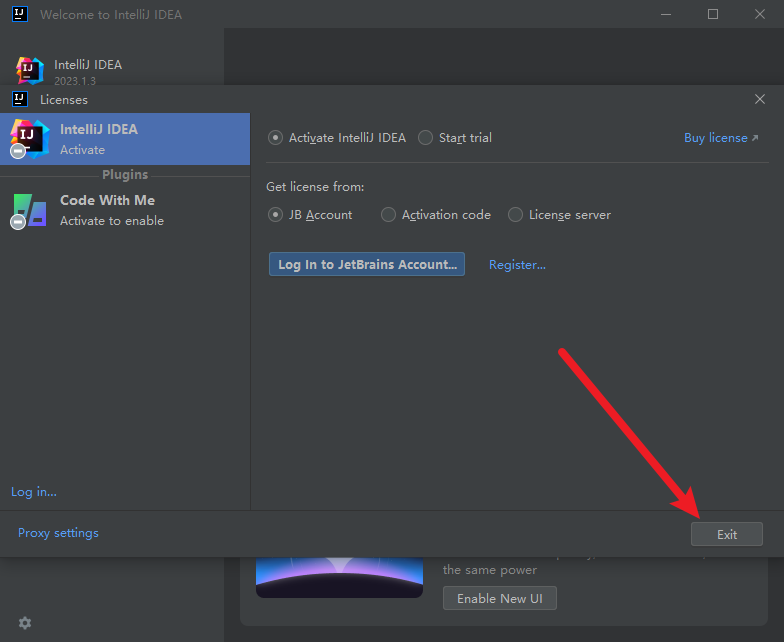Click Log In to JetBrains Account button
The width and height of the screenshot is (784, 642).
[367, 264]
